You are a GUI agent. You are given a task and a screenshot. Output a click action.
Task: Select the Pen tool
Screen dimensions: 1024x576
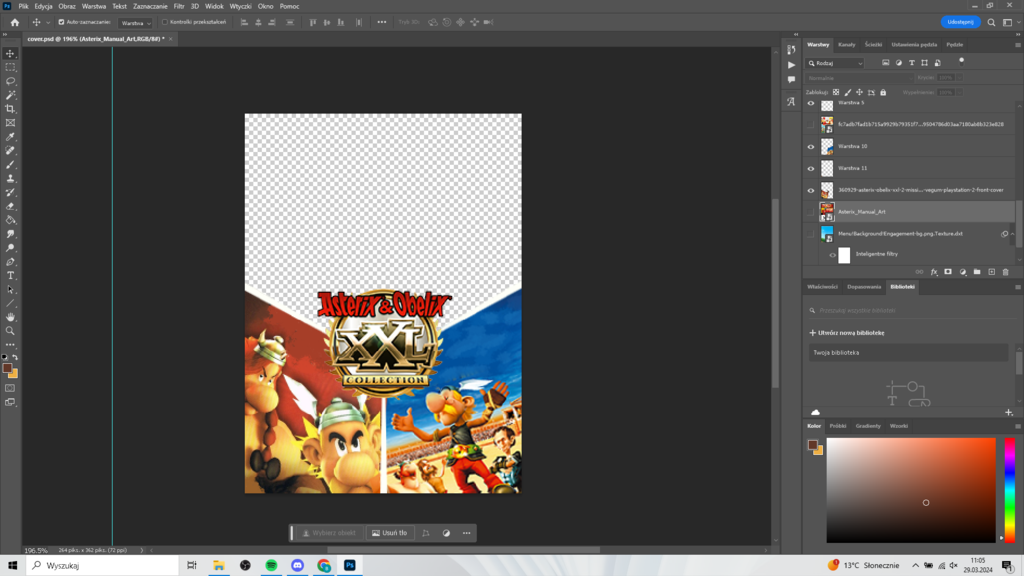[x=10, y=262]
